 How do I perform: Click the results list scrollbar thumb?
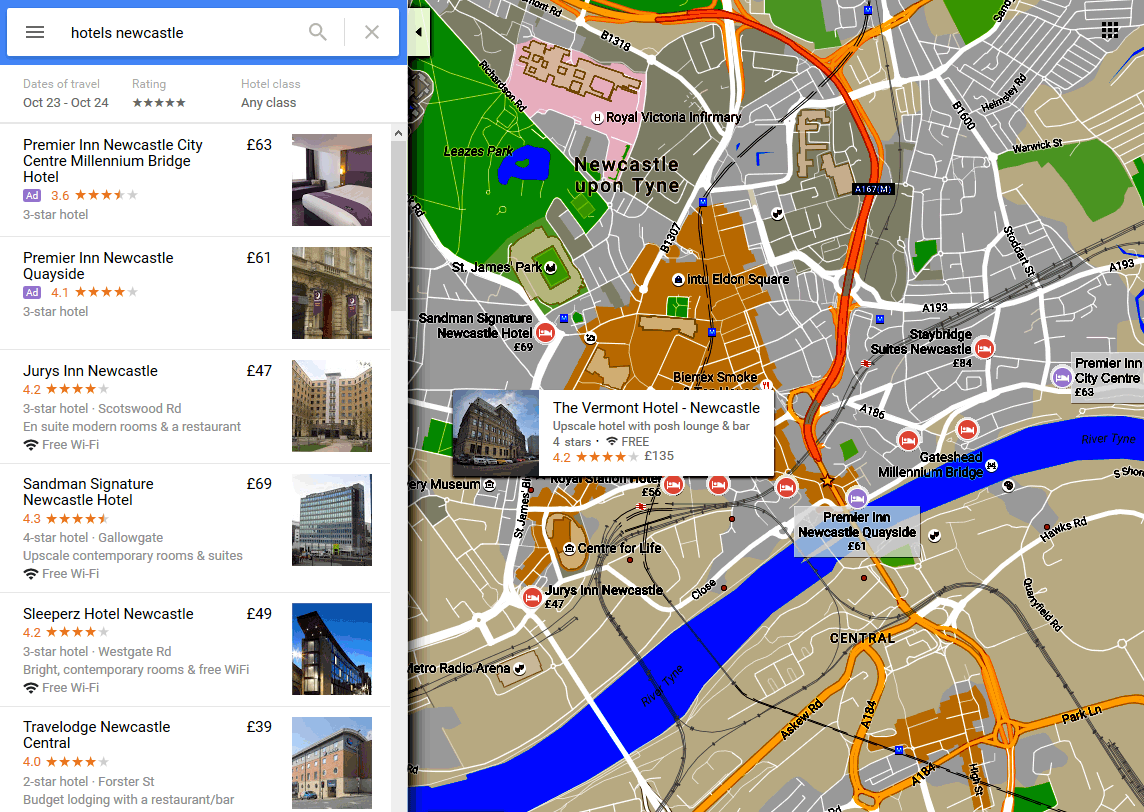pos(398,226)
